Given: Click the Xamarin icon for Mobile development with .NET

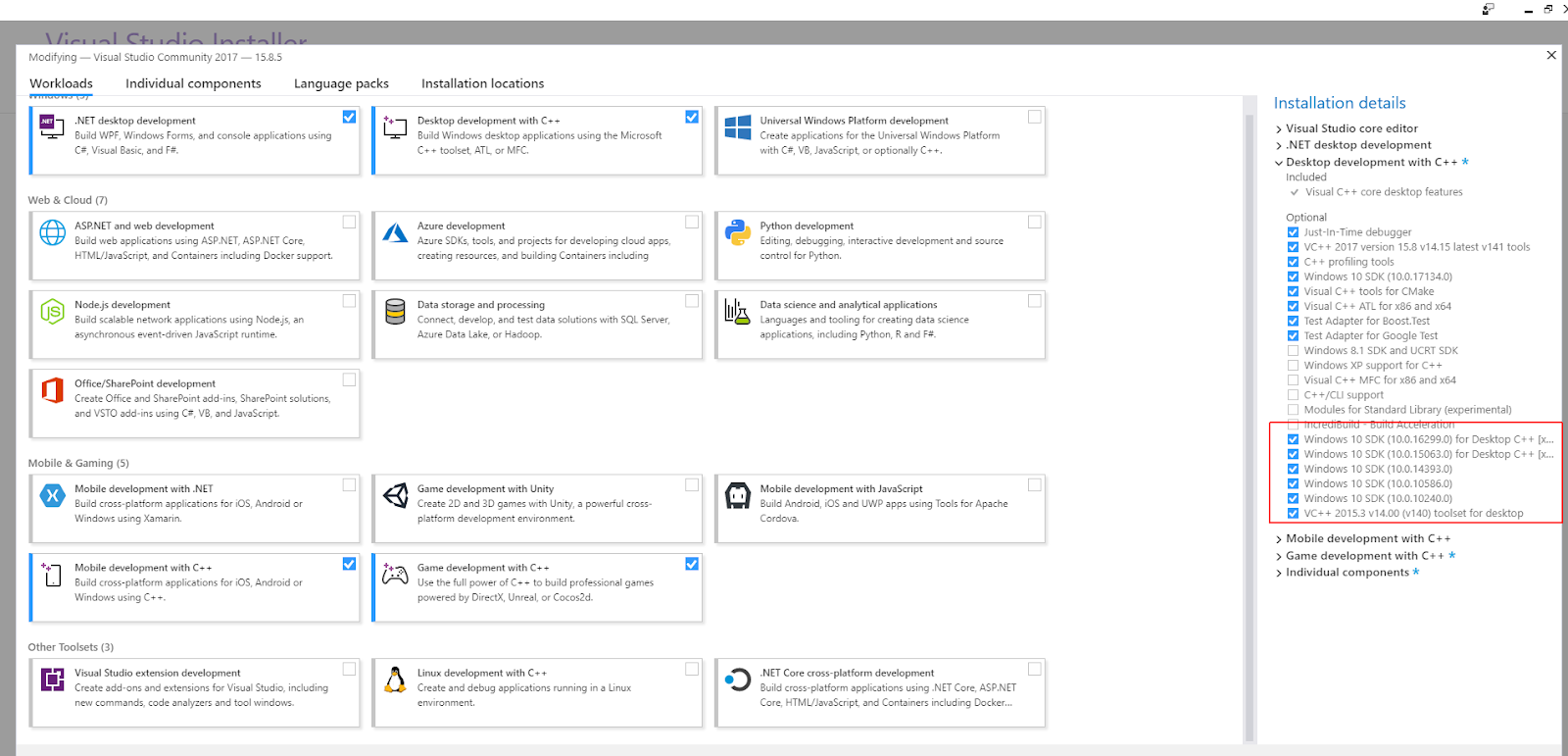Looking at the screenshot, I should (x=52, y=495).
